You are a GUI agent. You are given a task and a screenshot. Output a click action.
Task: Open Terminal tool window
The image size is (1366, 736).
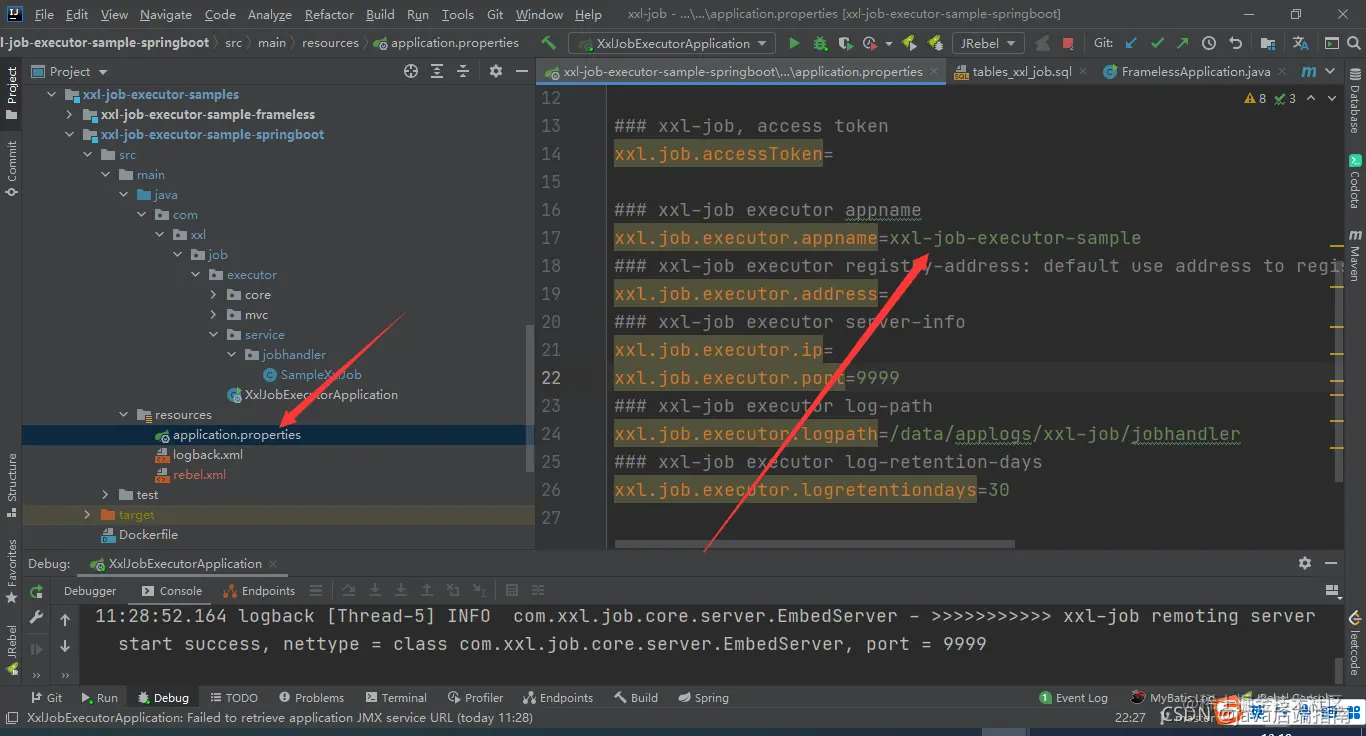395,698
